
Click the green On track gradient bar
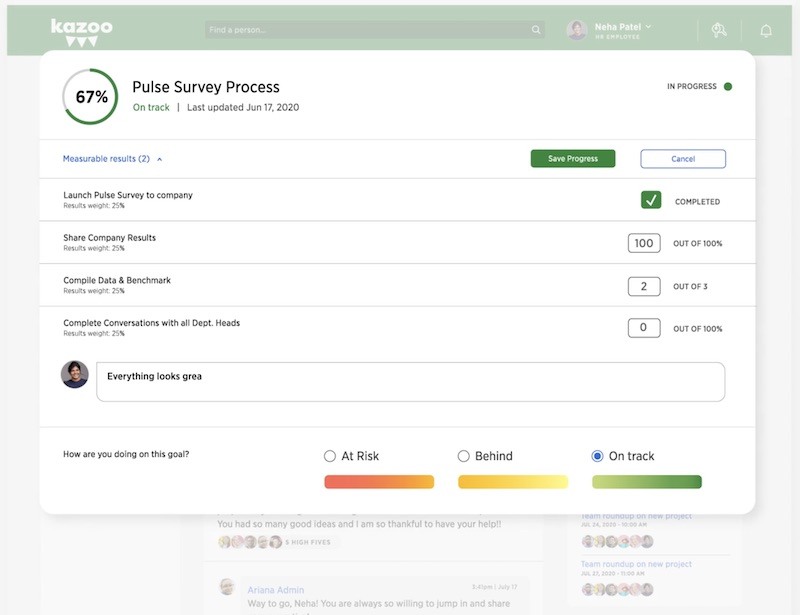tap(646, 481)
